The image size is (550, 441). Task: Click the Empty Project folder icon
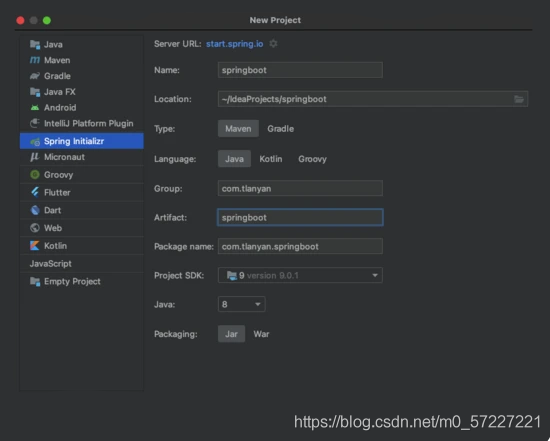click(35, 281)
